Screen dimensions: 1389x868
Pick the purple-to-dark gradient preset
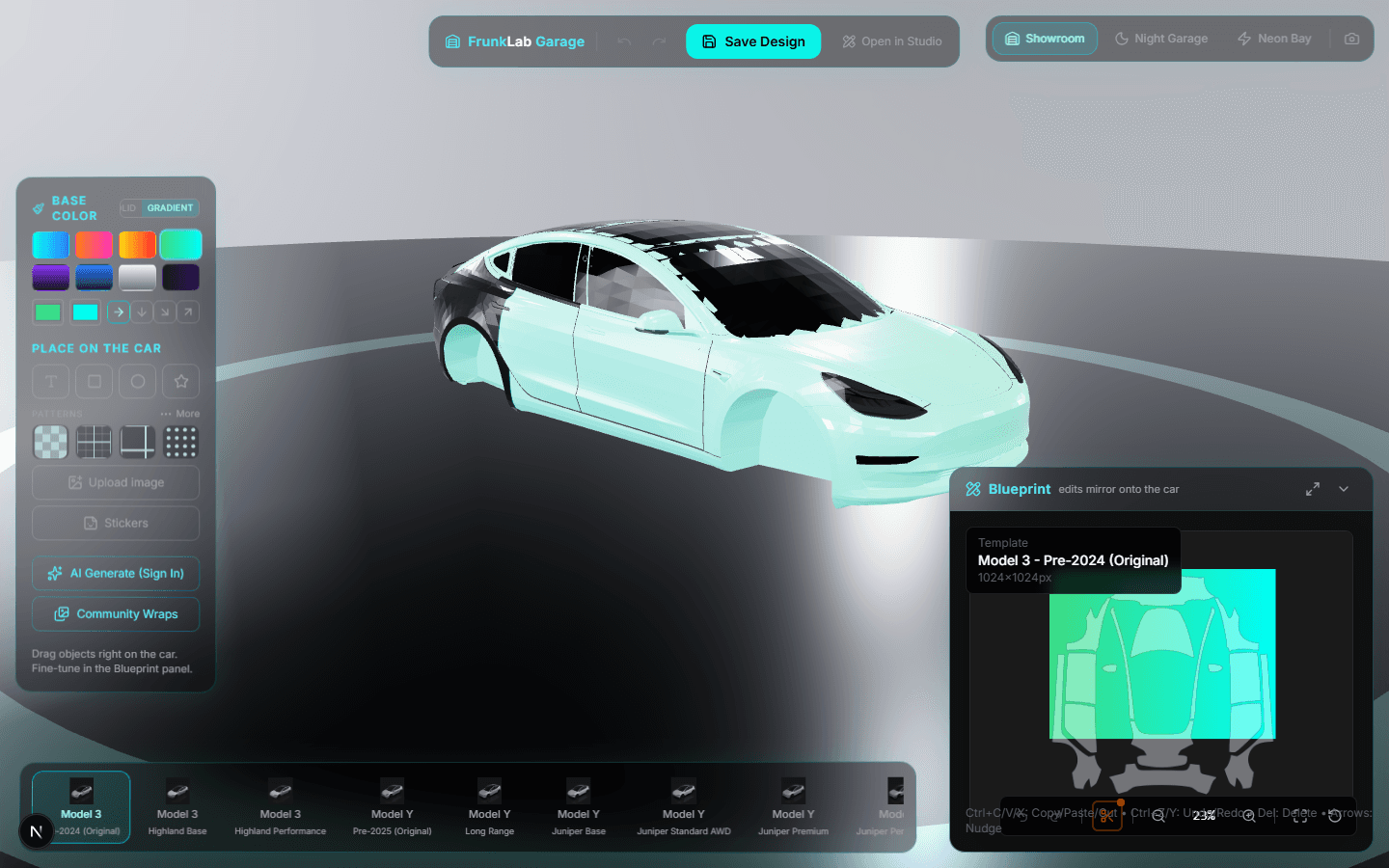(x=51, y=278)
